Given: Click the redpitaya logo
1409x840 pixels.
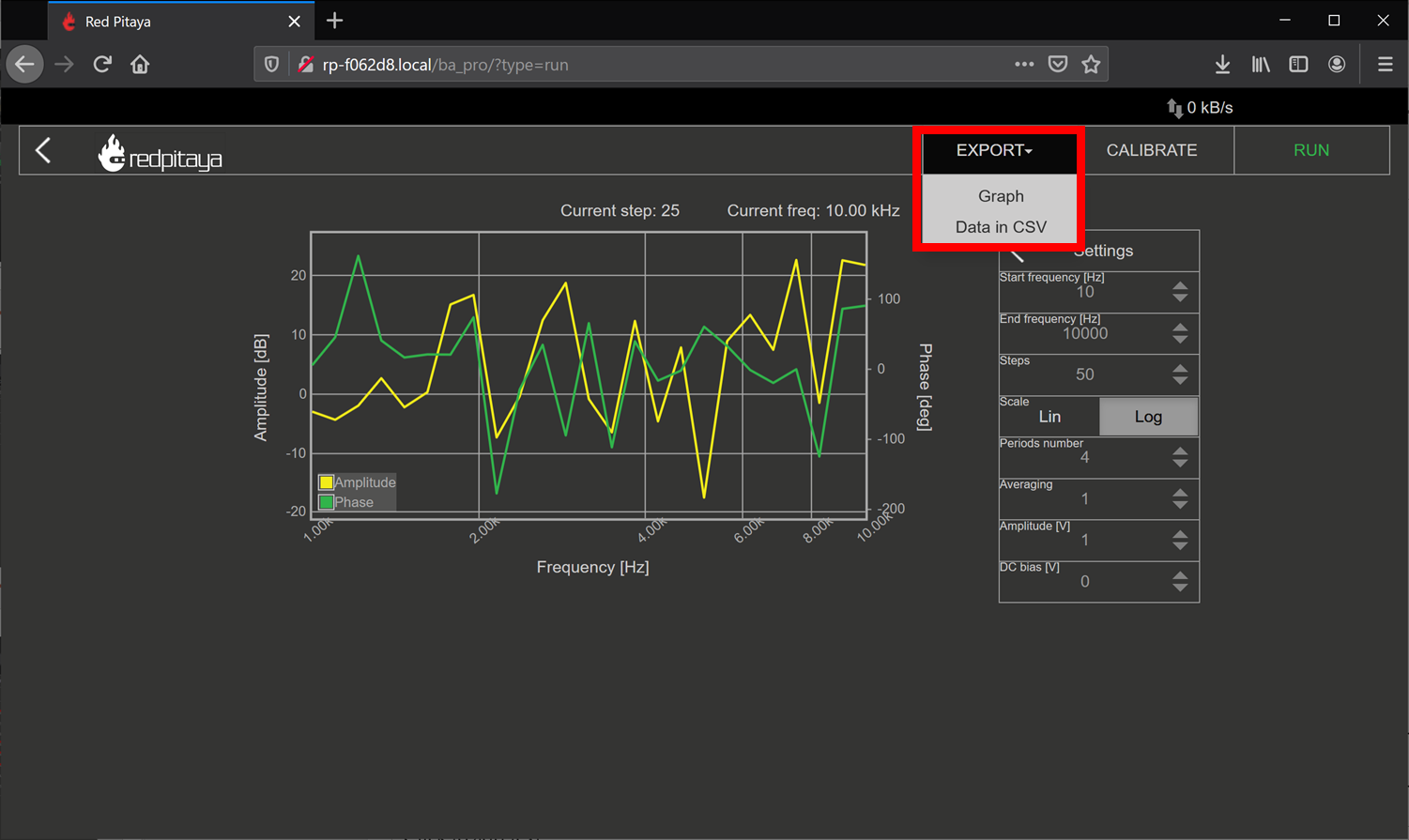Looking at the screenshot, I should pyautogui.click(x=160, y=154).
